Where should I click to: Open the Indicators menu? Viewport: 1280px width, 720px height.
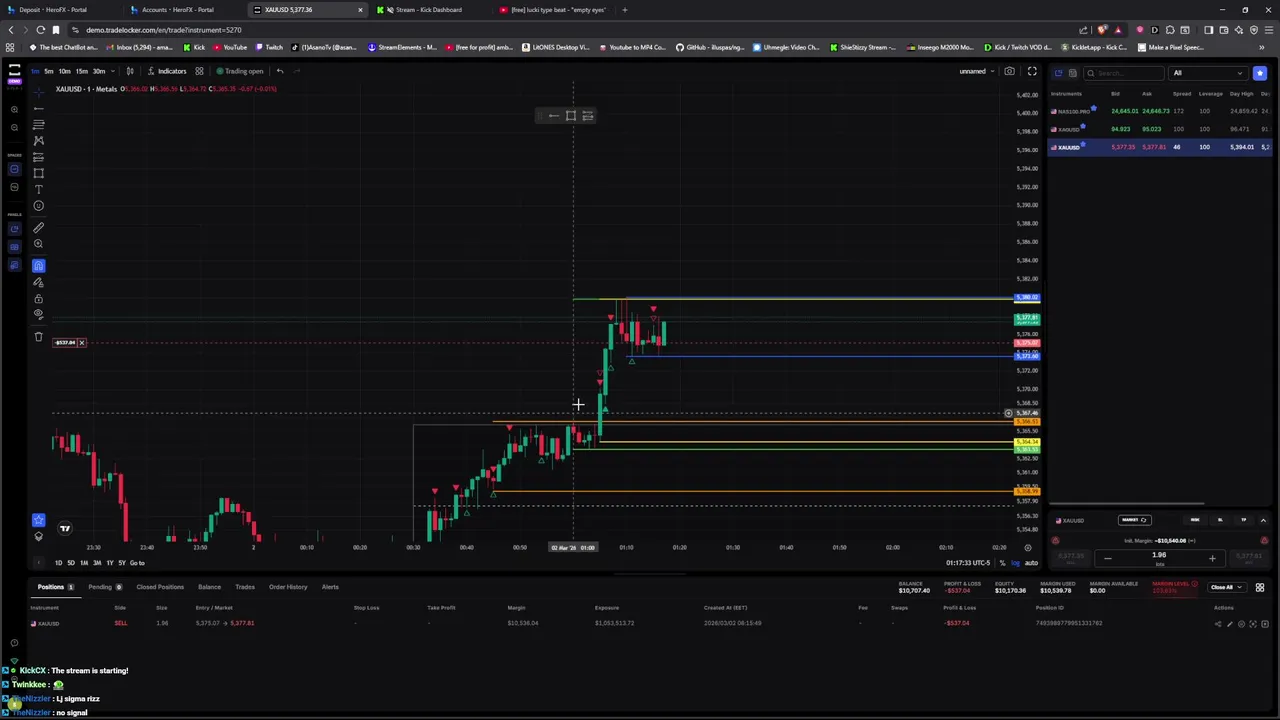166,71
